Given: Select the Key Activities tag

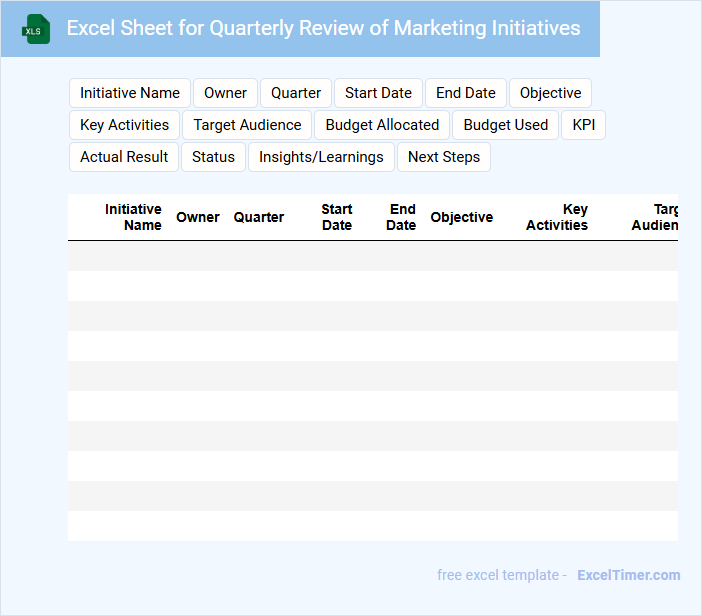Looking at the screenshot, I should tap(125, 125).
